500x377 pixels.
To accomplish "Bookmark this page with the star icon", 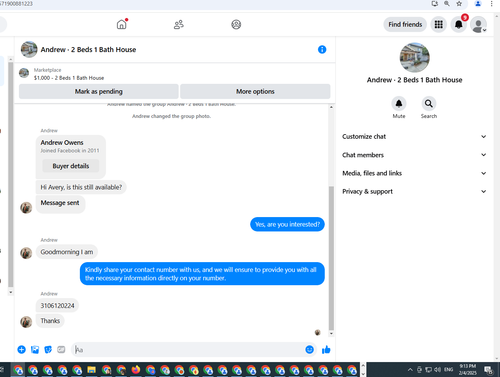I will (x=459, y=4).
